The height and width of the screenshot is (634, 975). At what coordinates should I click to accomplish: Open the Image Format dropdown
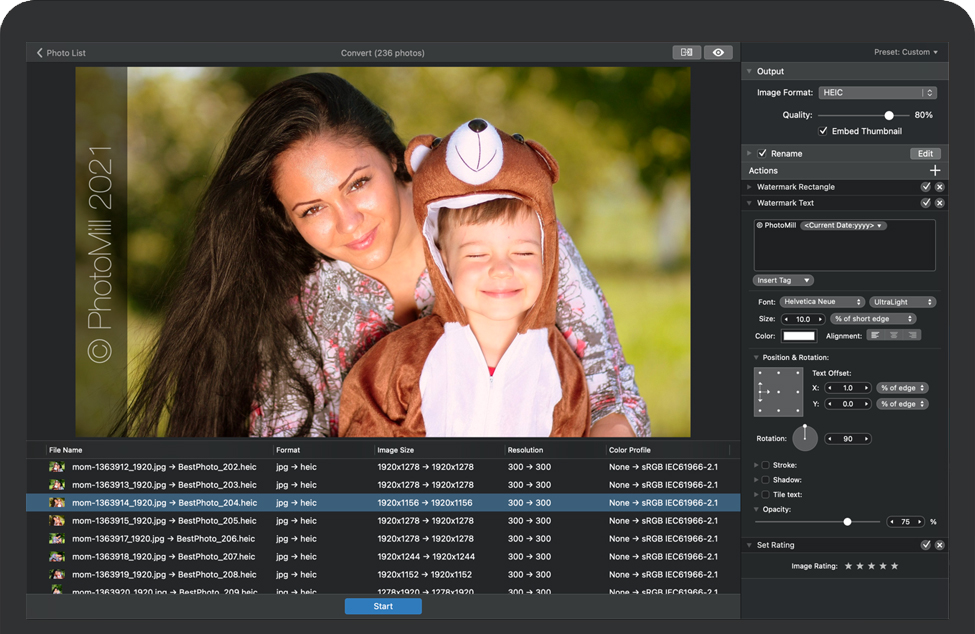pos(876,93)
